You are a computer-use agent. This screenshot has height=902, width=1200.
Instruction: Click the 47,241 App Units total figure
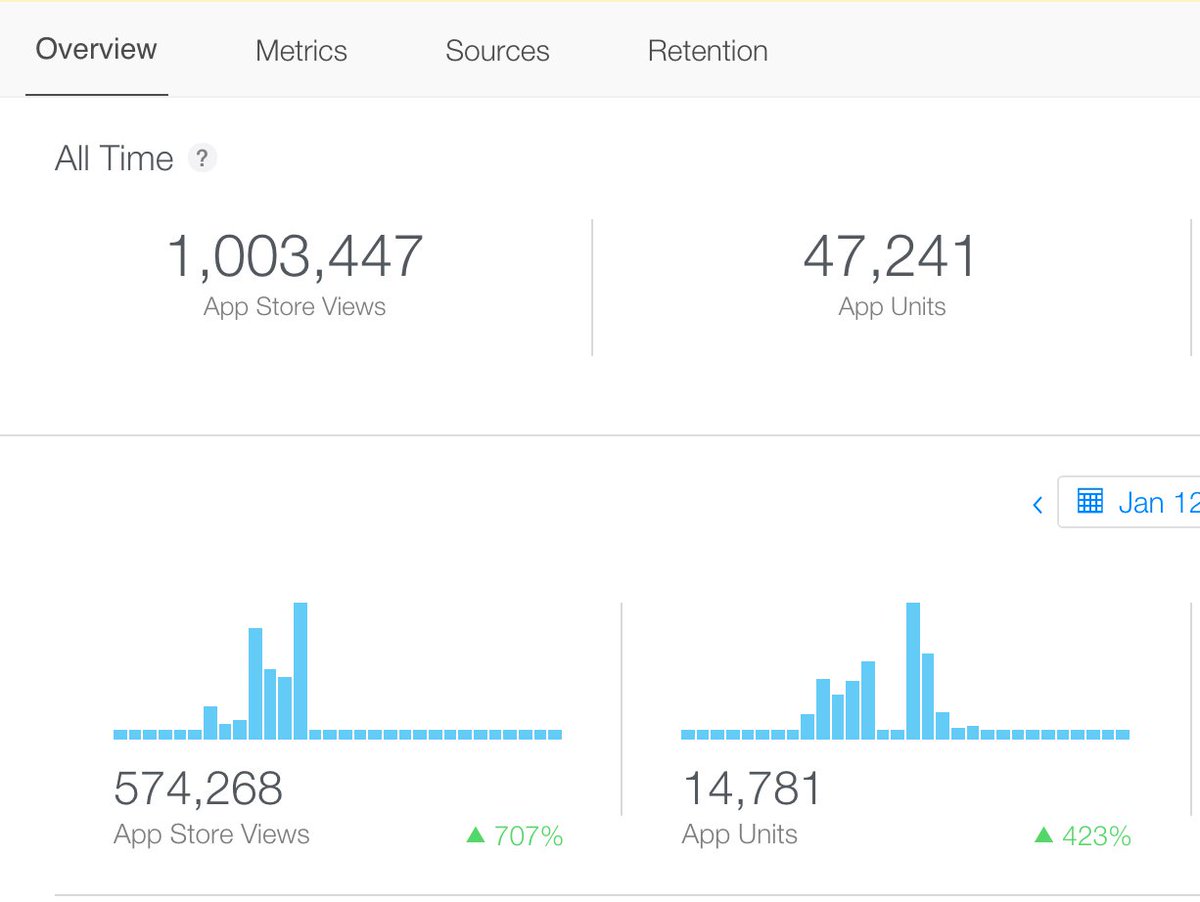(891, 256)
